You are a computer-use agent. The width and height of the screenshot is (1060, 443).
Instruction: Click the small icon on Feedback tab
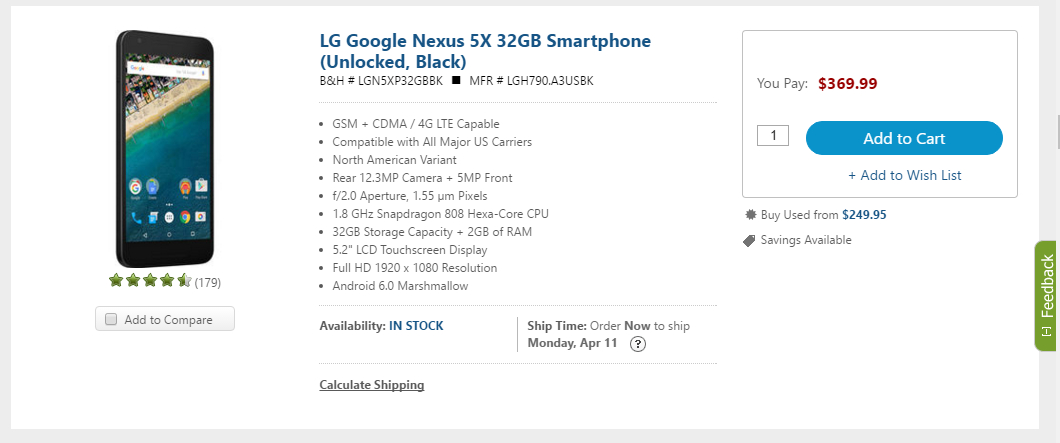click(1046, 331)
